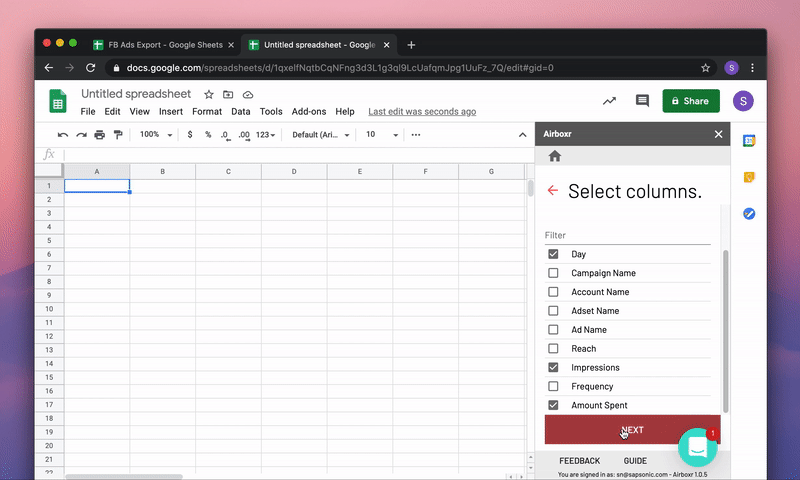The height and width of the screenshot is (480, 800).
Task: Click the redo icon in toolbar
Action: (x=81, y=135)
